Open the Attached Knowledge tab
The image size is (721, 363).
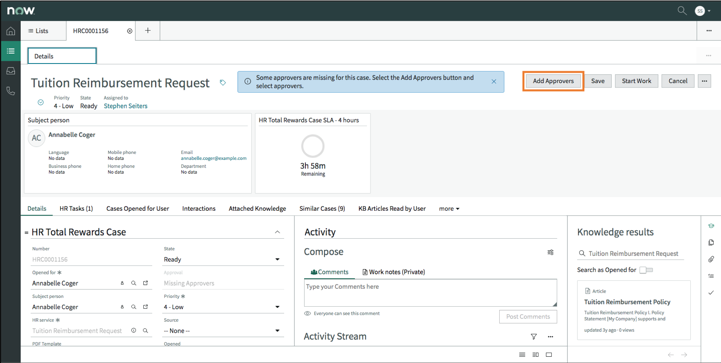[x=257, y=208]
